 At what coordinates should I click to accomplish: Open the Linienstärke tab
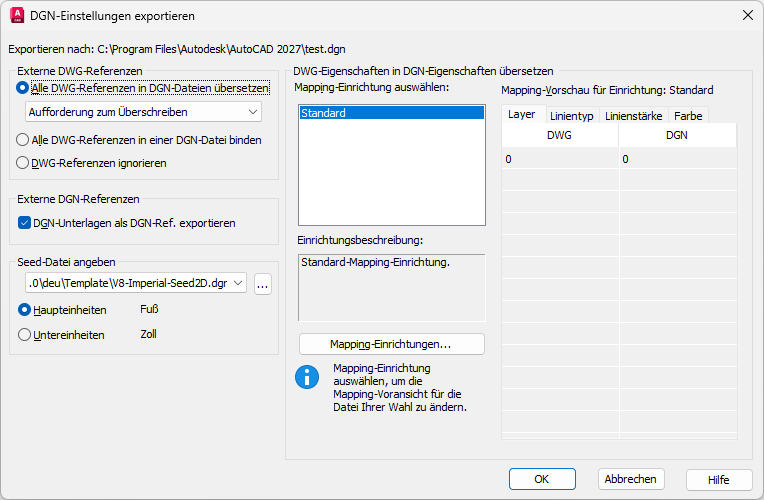633,116
